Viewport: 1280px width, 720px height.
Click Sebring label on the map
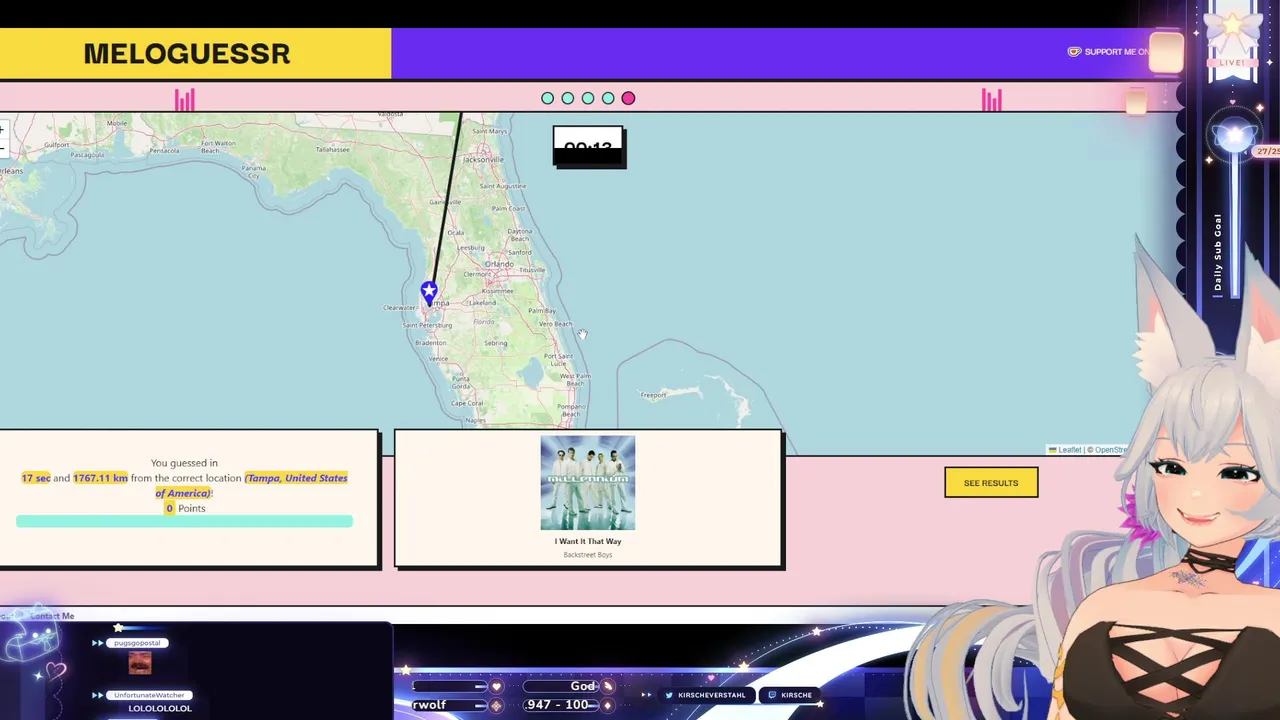[496, 343]
